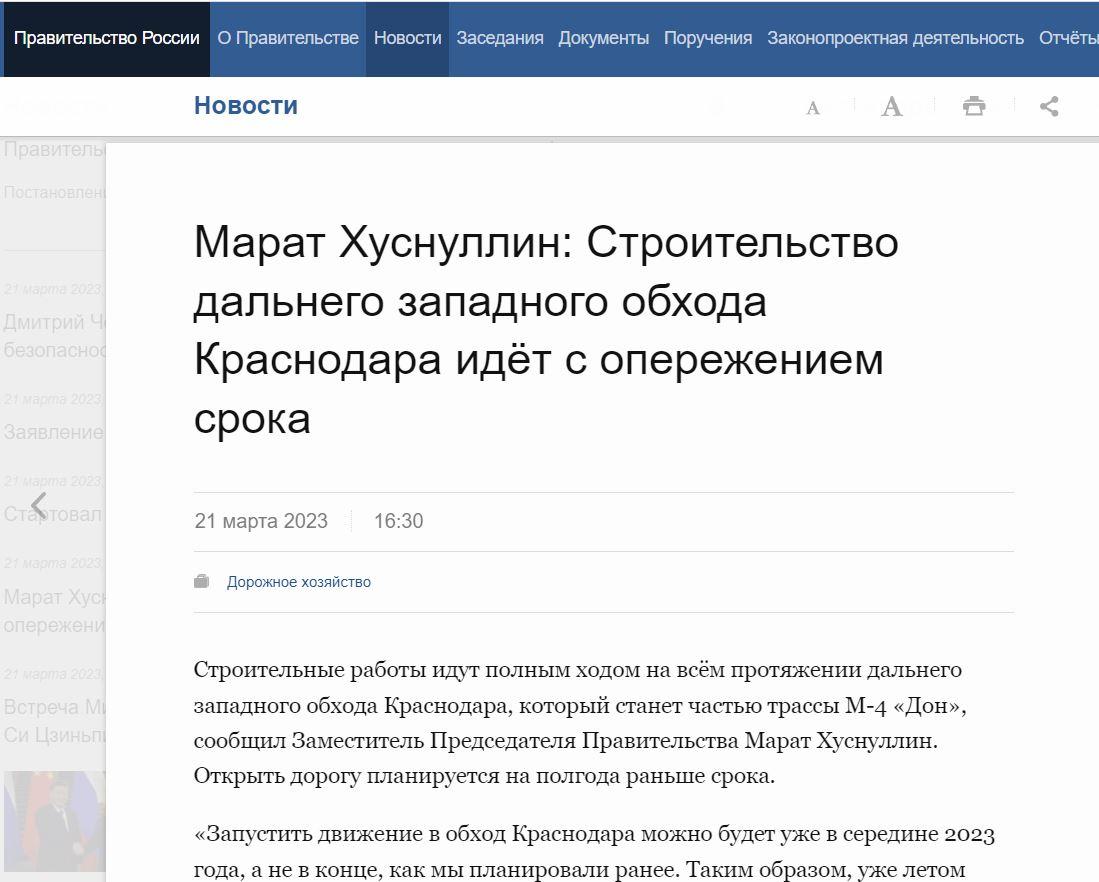Click the blue Новости section heading
The height and width of the screenshot is (882, 1099).
coord(246,105)
